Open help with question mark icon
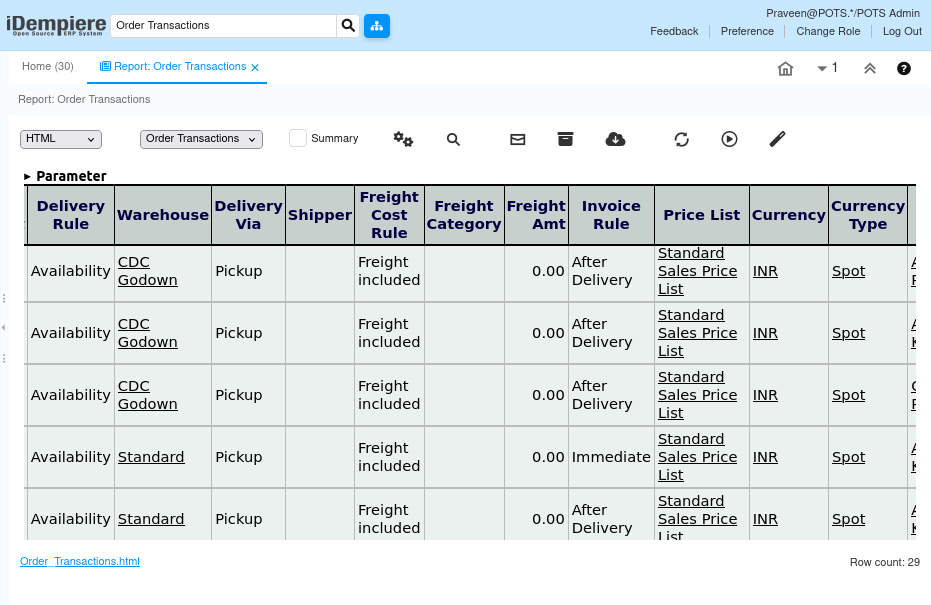This screenshot has height=605, width=931. point(903,69)
